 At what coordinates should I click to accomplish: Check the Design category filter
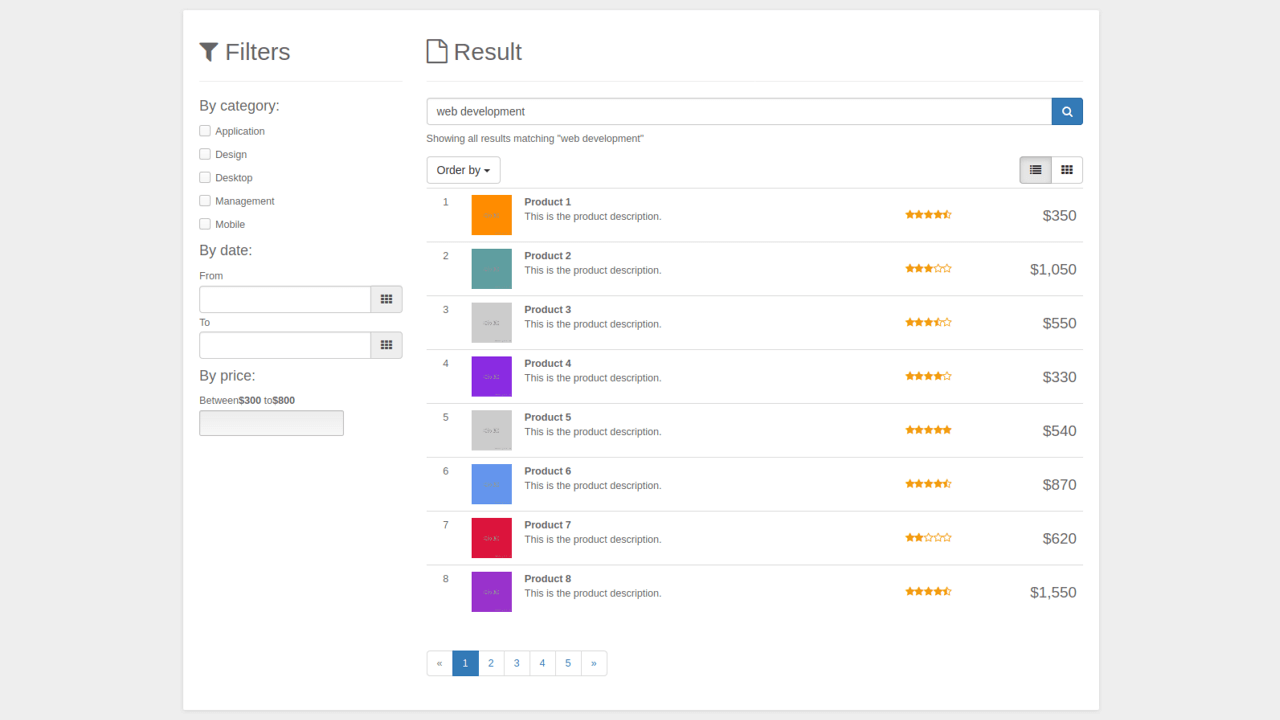point(204,154)
